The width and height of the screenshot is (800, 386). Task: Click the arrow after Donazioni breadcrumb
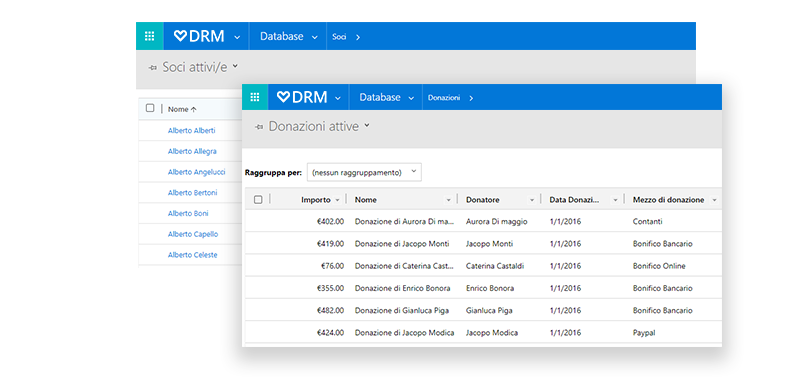[471, 98]
